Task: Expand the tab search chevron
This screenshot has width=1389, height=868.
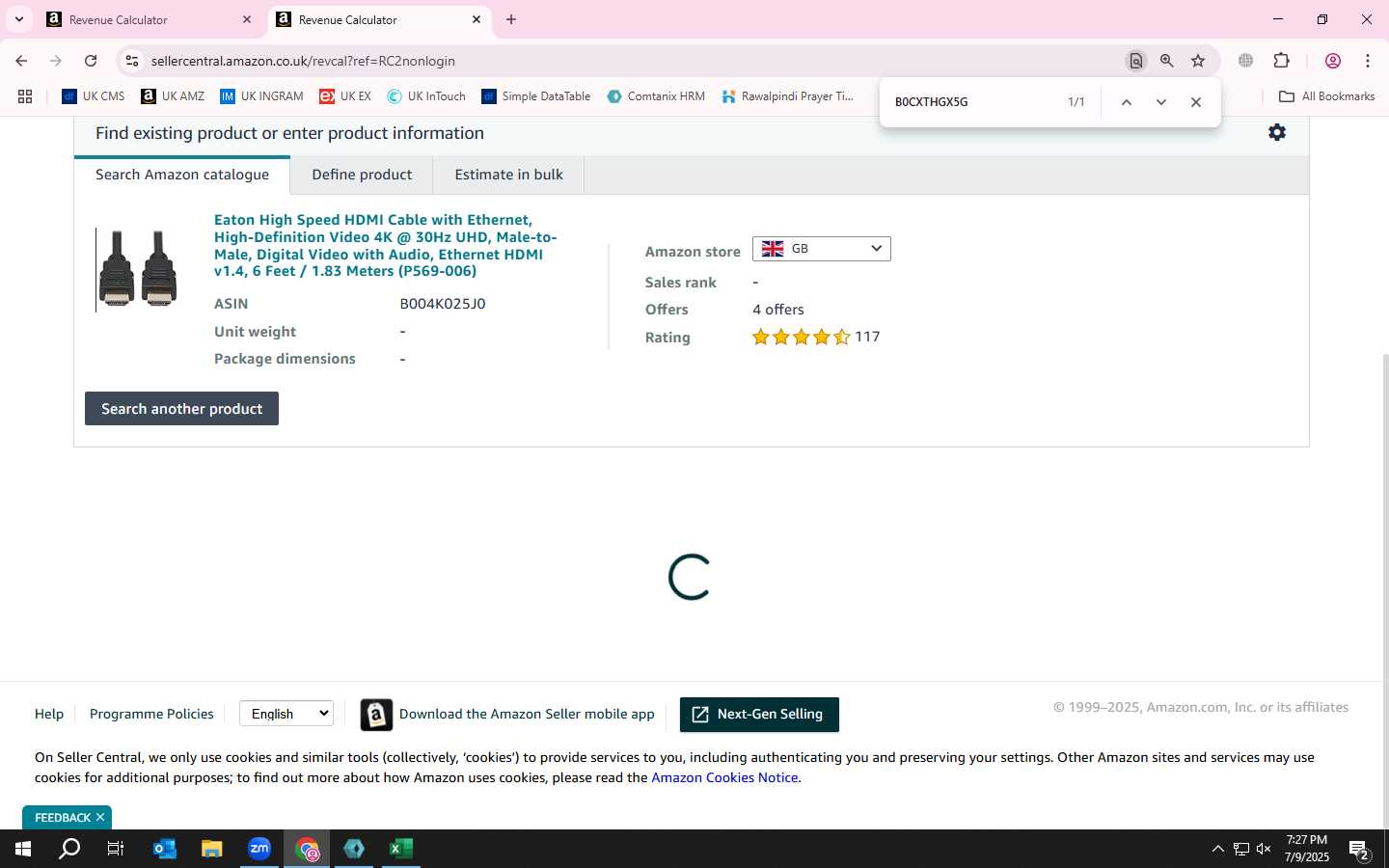Action: point(18,19)
